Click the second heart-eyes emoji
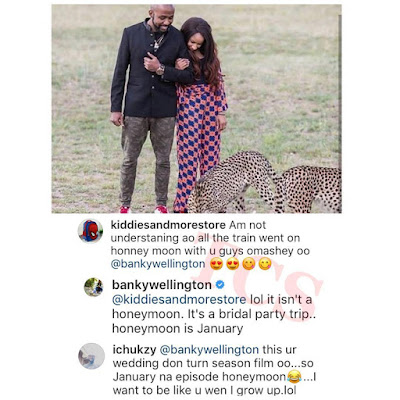 pos(232,264)
